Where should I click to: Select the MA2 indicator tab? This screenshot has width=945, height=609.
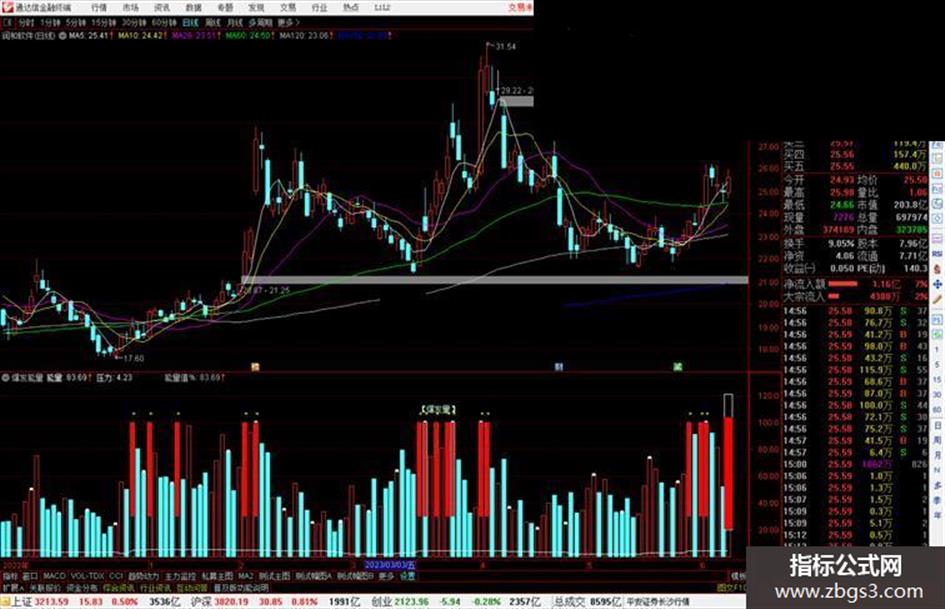[x=245, y=576]
